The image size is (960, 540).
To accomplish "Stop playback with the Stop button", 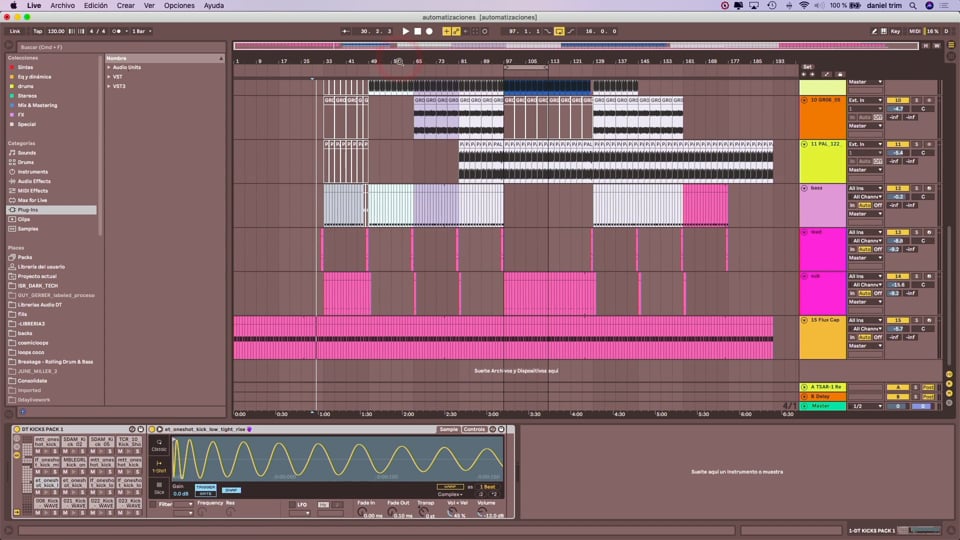I will point(418,31).
